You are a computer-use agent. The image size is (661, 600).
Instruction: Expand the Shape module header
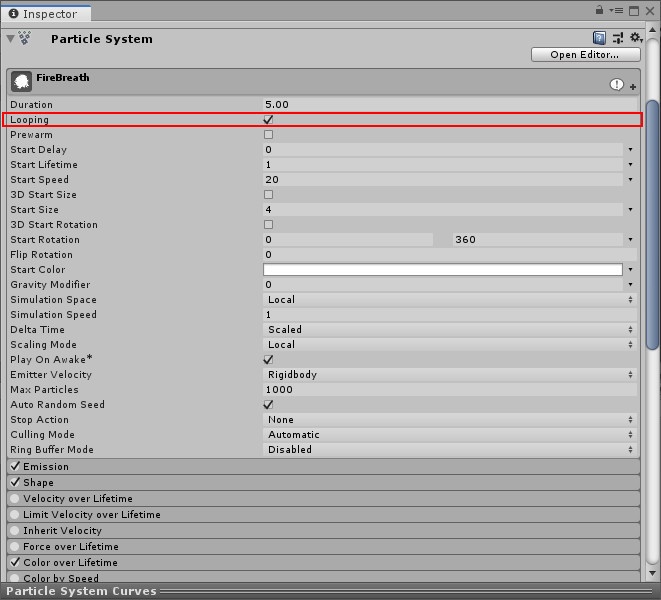(323, 482)
